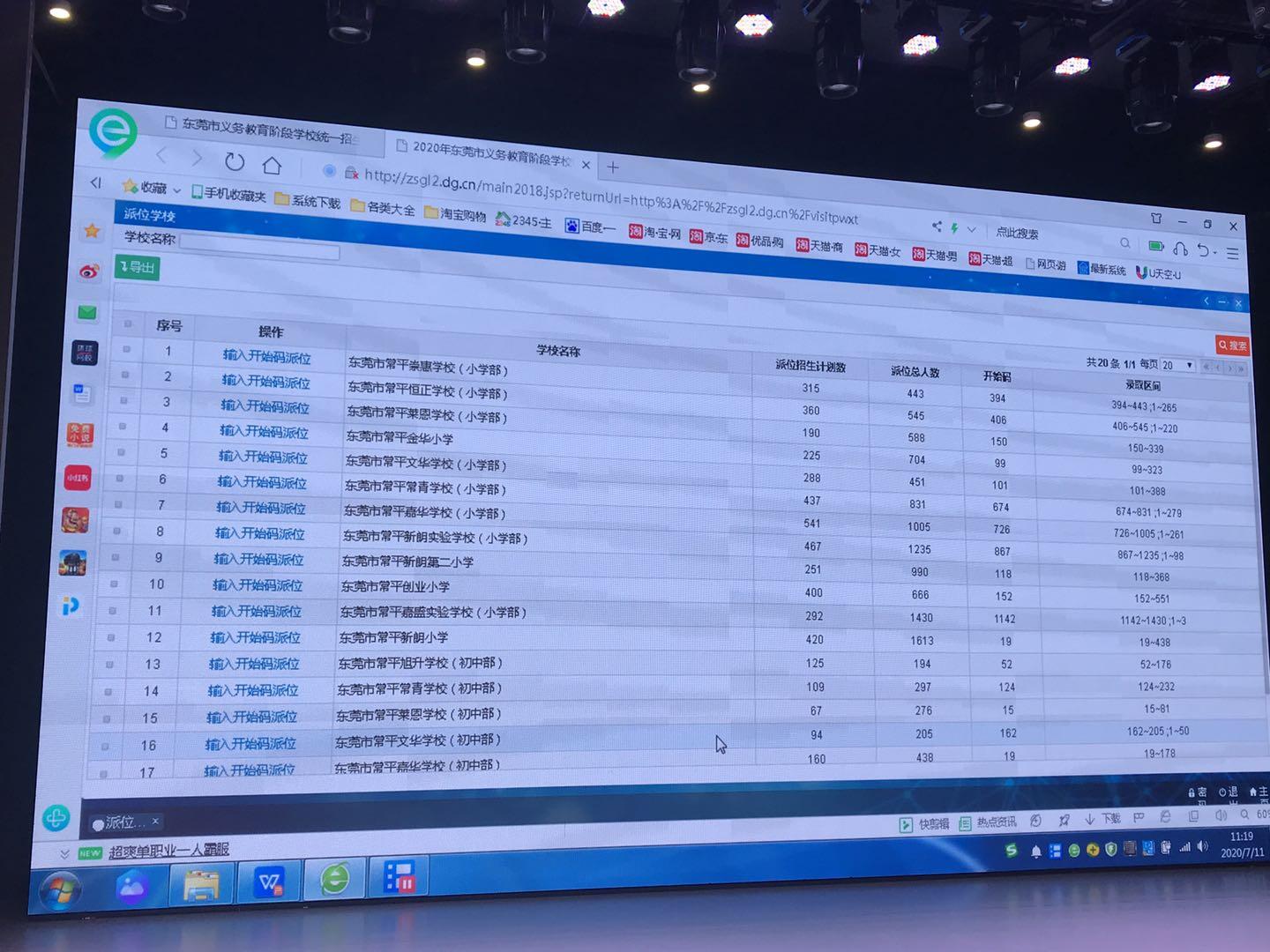
Task: Expand the dropdown arrow beside the lightning icon
Action: [972, 229]
